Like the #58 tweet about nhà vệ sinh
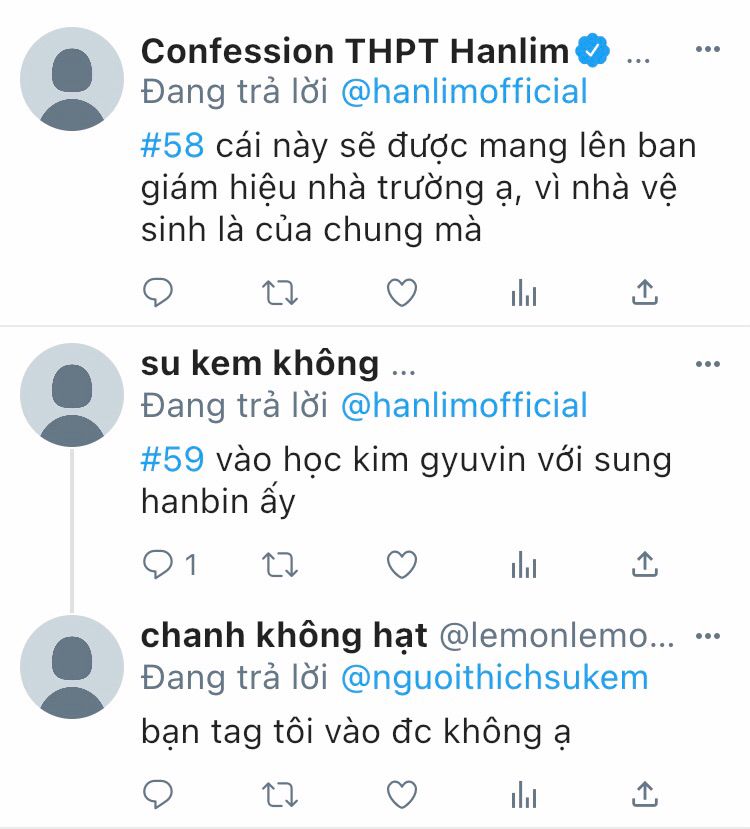Image resolution: width=750 pixels, height=829 pixels. [x=402, y=292]
